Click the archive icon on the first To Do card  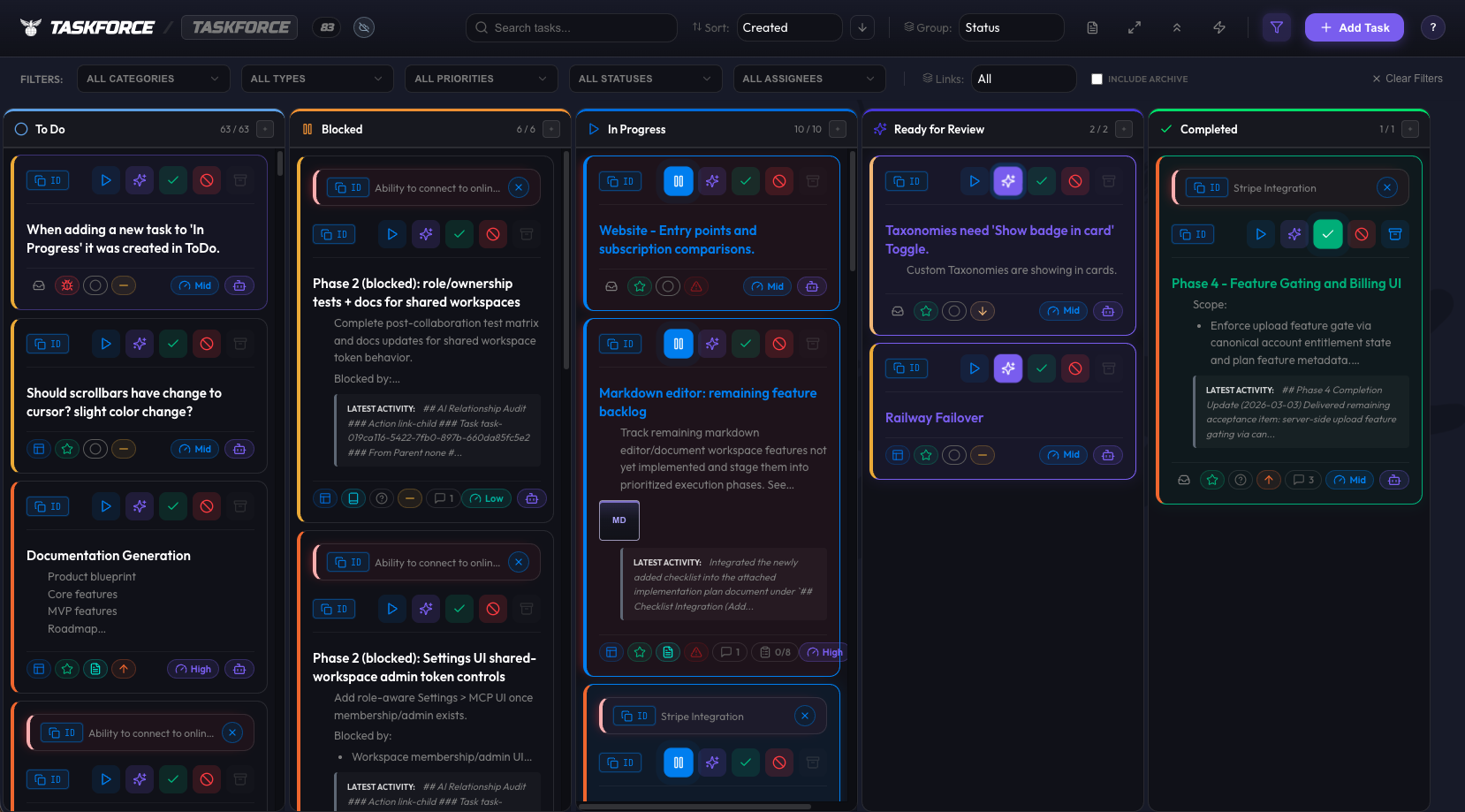pos(240,179)
